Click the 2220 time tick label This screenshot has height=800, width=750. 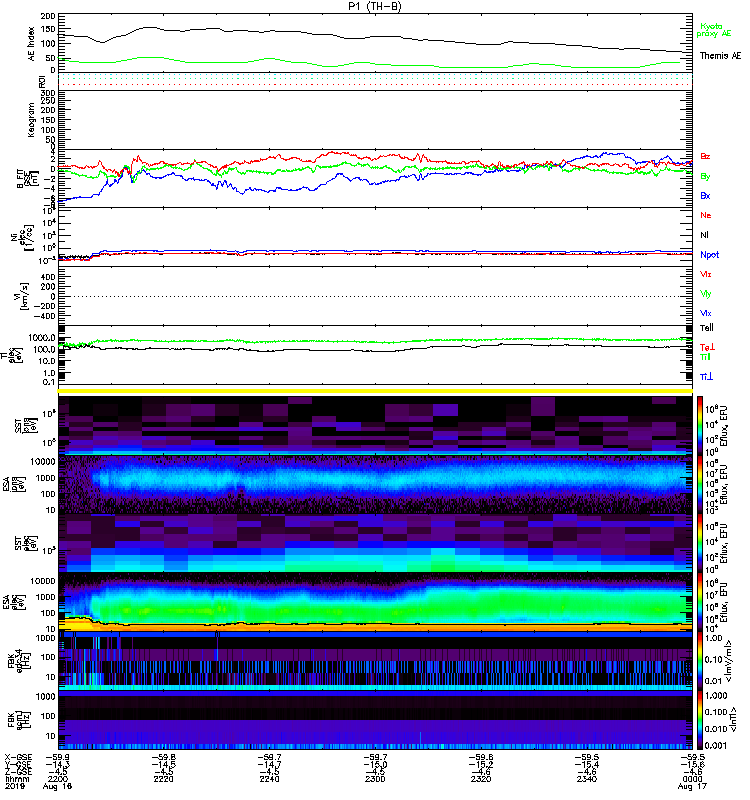pos(163,779)
